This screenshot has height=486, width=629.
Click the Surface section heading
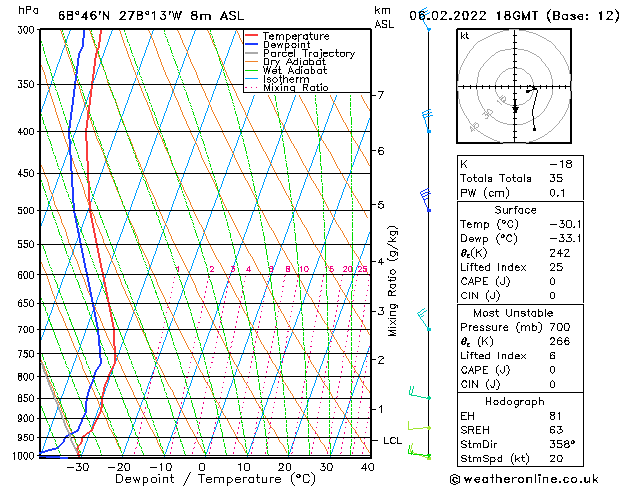click(515, 210)
